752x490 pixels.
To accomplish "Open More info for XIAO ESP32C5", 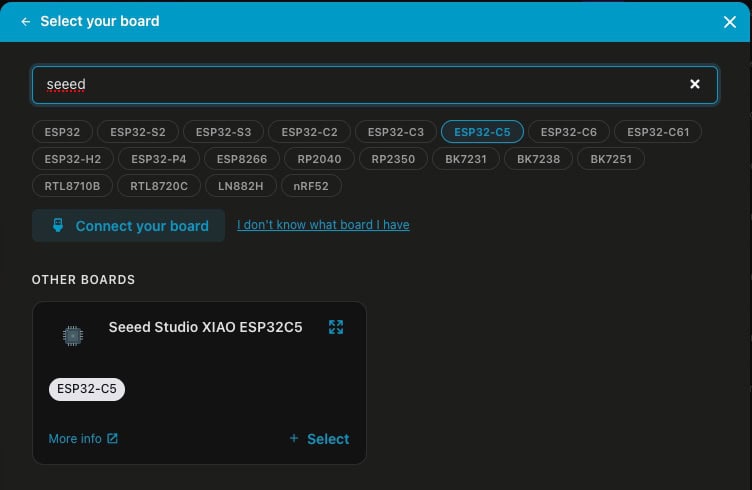I will tap(83, 439).
